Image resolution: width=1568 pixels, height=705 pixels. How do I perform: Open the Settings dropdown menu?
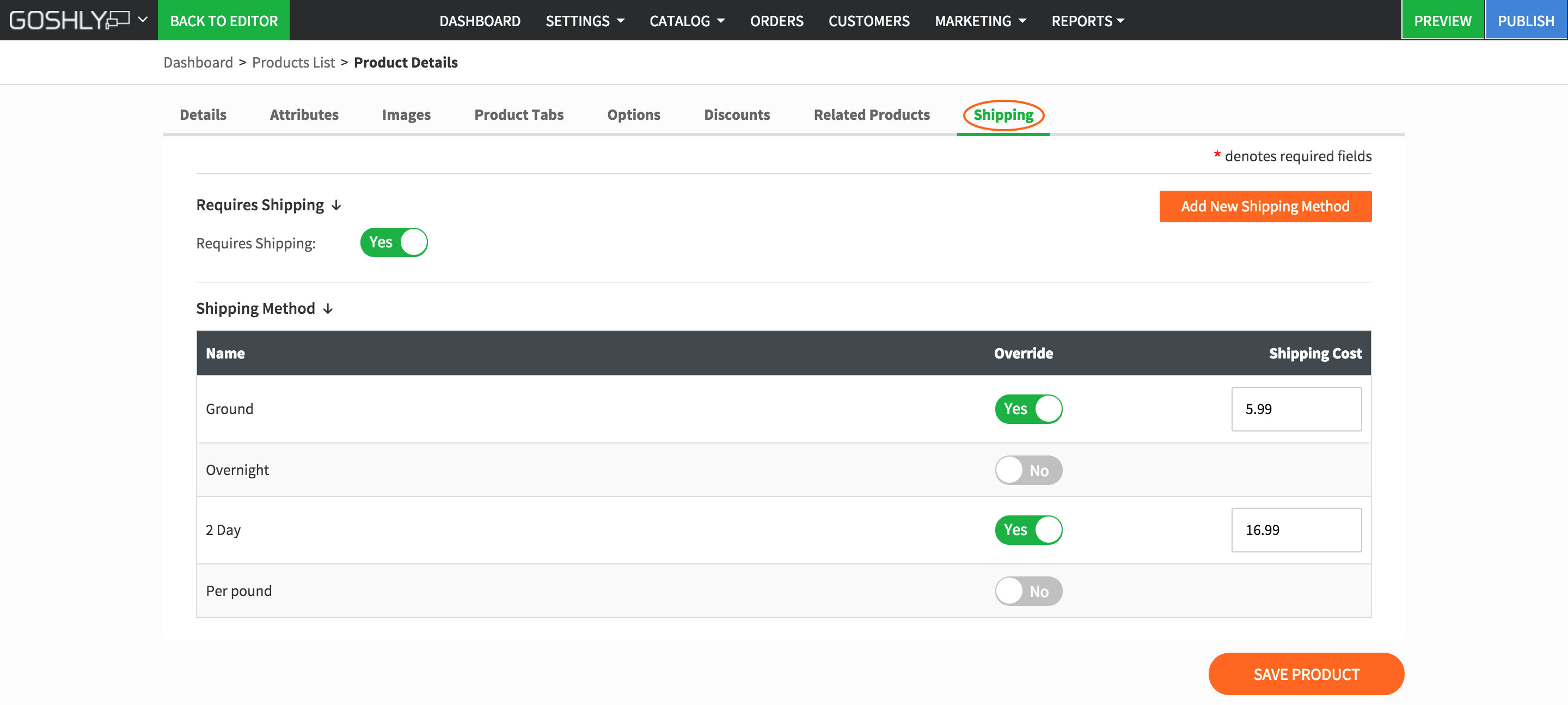[x=584, y=21]
